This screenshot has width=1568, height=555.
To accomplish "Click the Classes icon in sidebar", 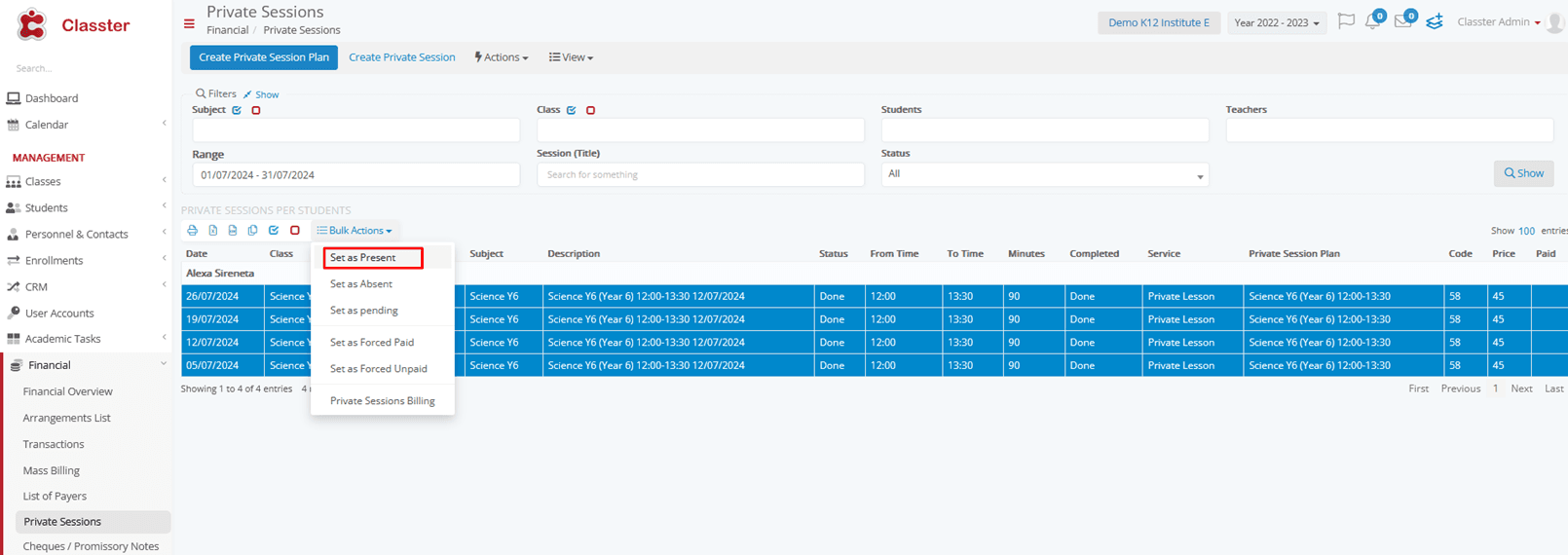I will coord(14,182).
